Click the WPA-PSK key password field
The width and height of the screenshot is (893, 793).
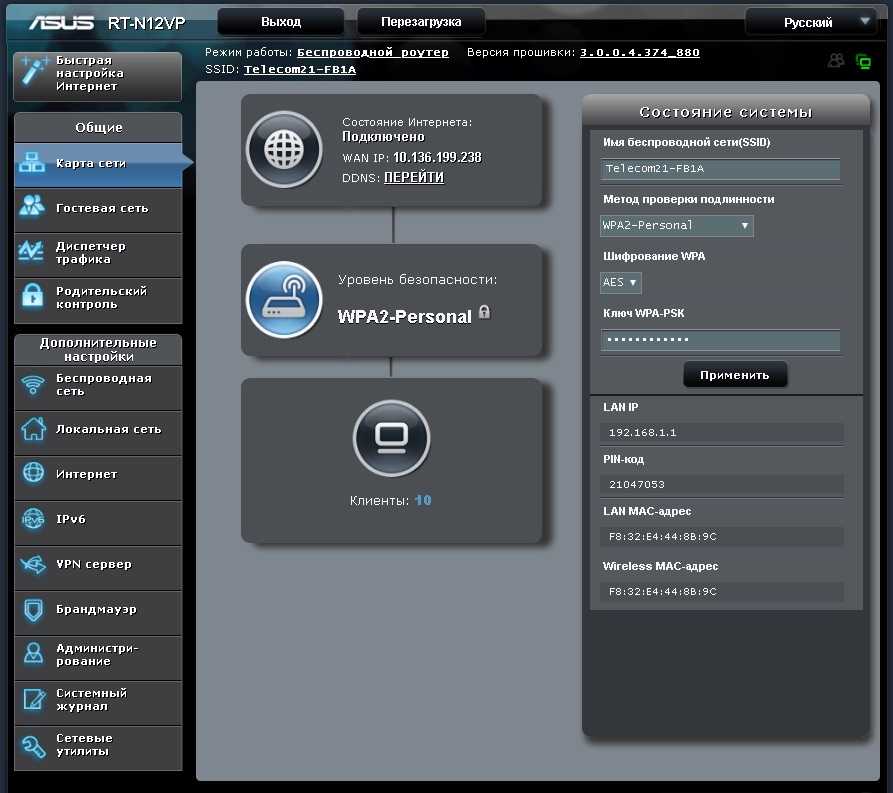(720, 340)
